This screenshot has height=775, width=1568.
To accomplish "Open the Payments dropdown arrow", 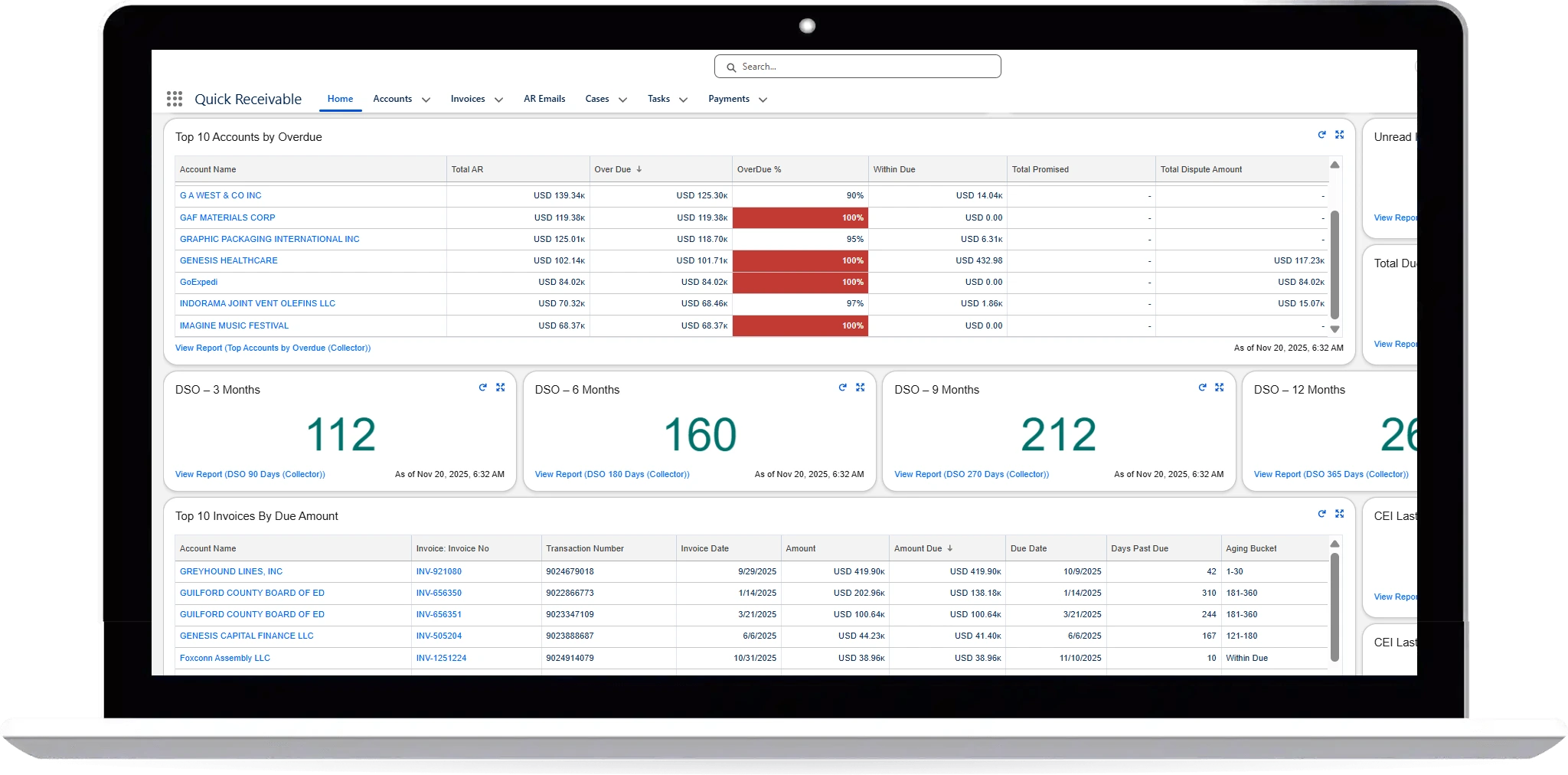I will (x=763, y=100).
